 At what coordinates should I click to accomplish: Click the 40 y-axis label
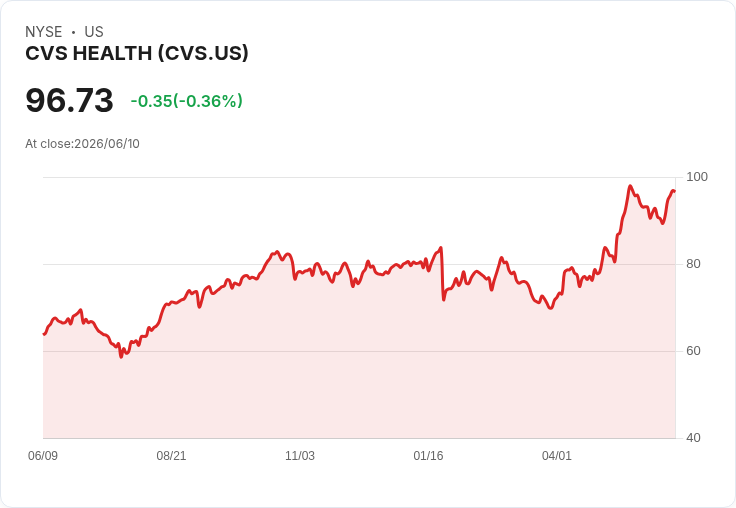point(693,438)
